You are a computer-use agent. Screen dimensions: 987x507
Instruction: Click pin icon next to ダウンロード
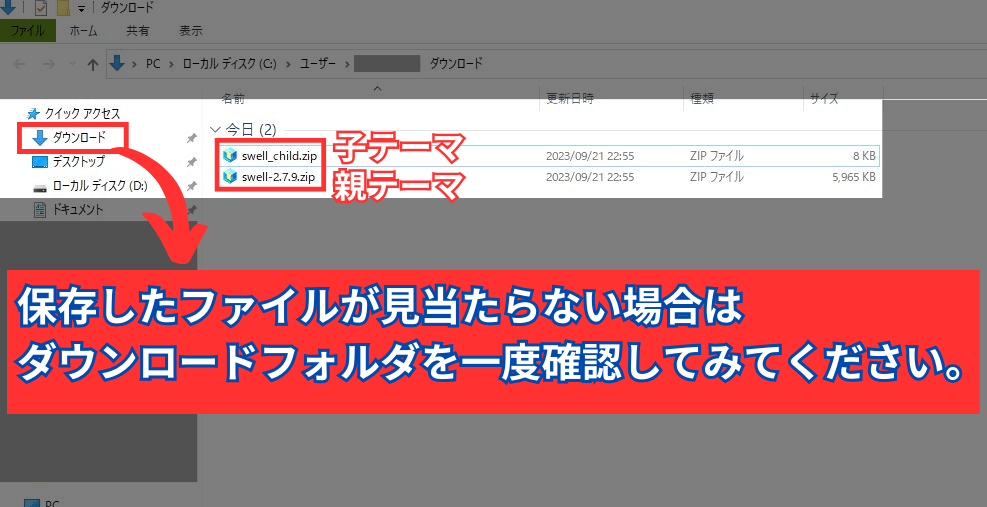point(191,139)
